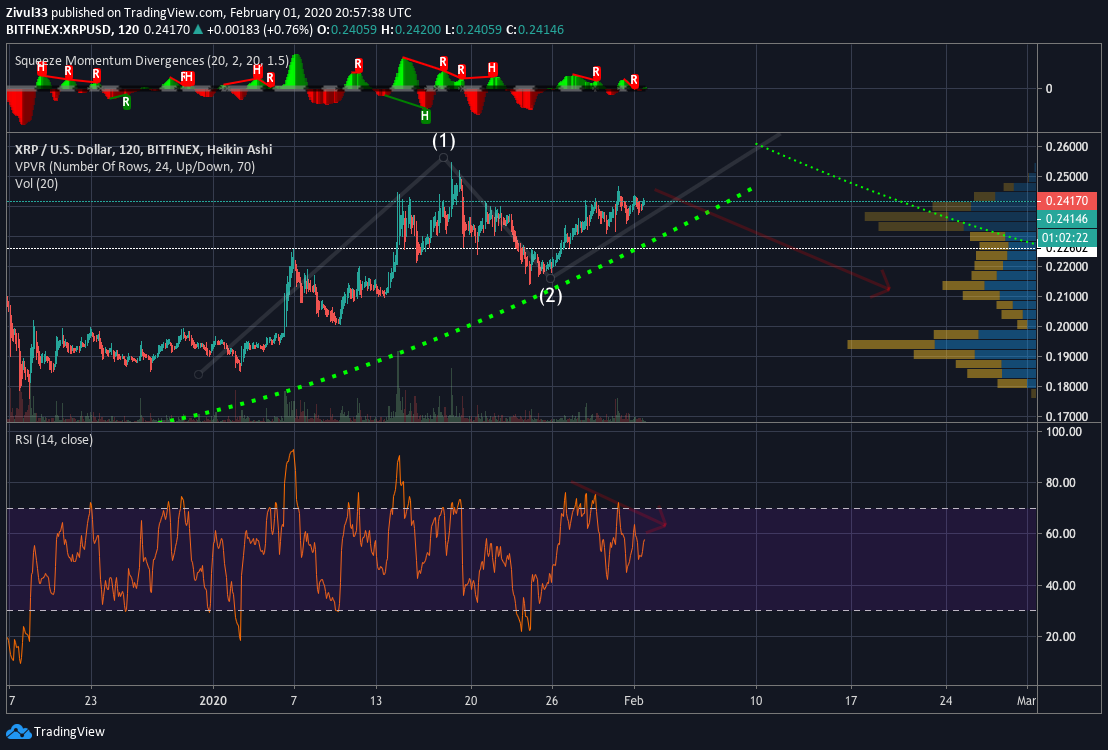1108x750 pixels.
Task: Click the 'BITFINEX:XRPUSD, 120' symbol title
Action: (x=73, y=30)
